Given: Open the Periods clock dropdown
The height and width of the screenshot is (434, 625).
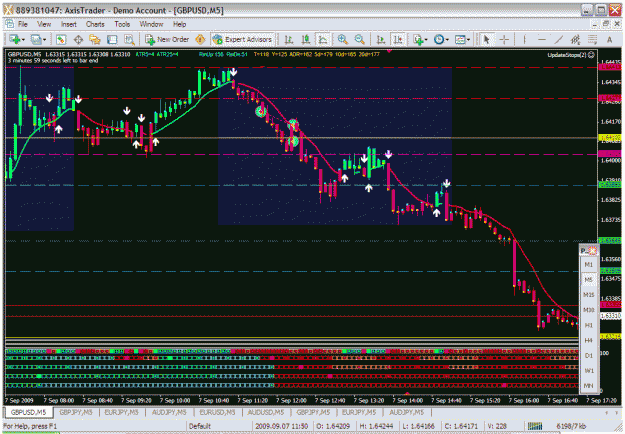Looking at the screenshot, I should [441, 39].
